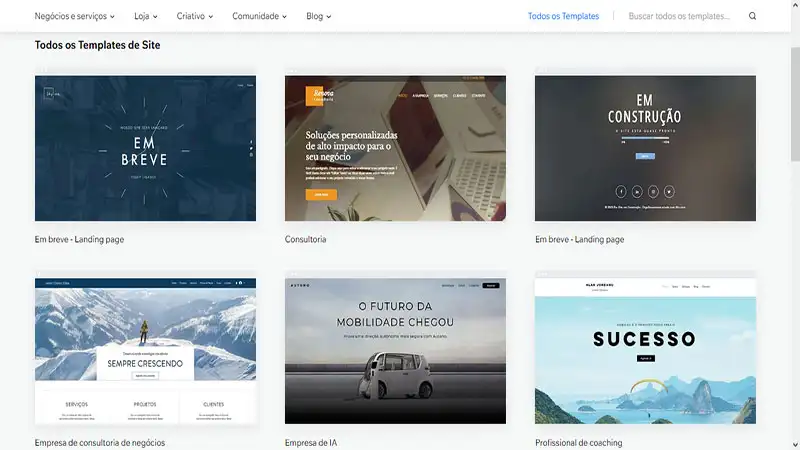Select the Em Construção template thumbnail
The width and height of the screenshot is (800, 450).
[645, 148]
